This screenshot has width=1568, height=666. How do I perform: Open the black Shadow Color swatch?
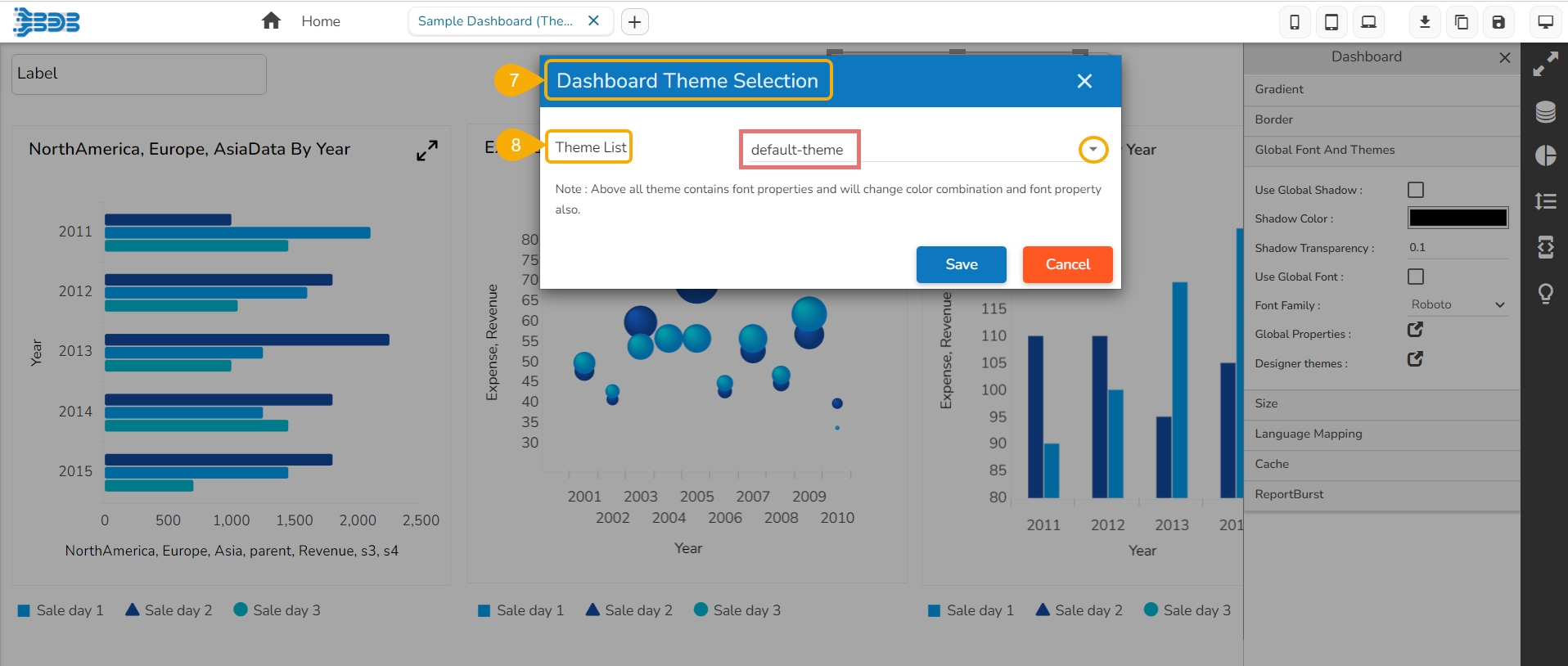[x=1458, y=218]
